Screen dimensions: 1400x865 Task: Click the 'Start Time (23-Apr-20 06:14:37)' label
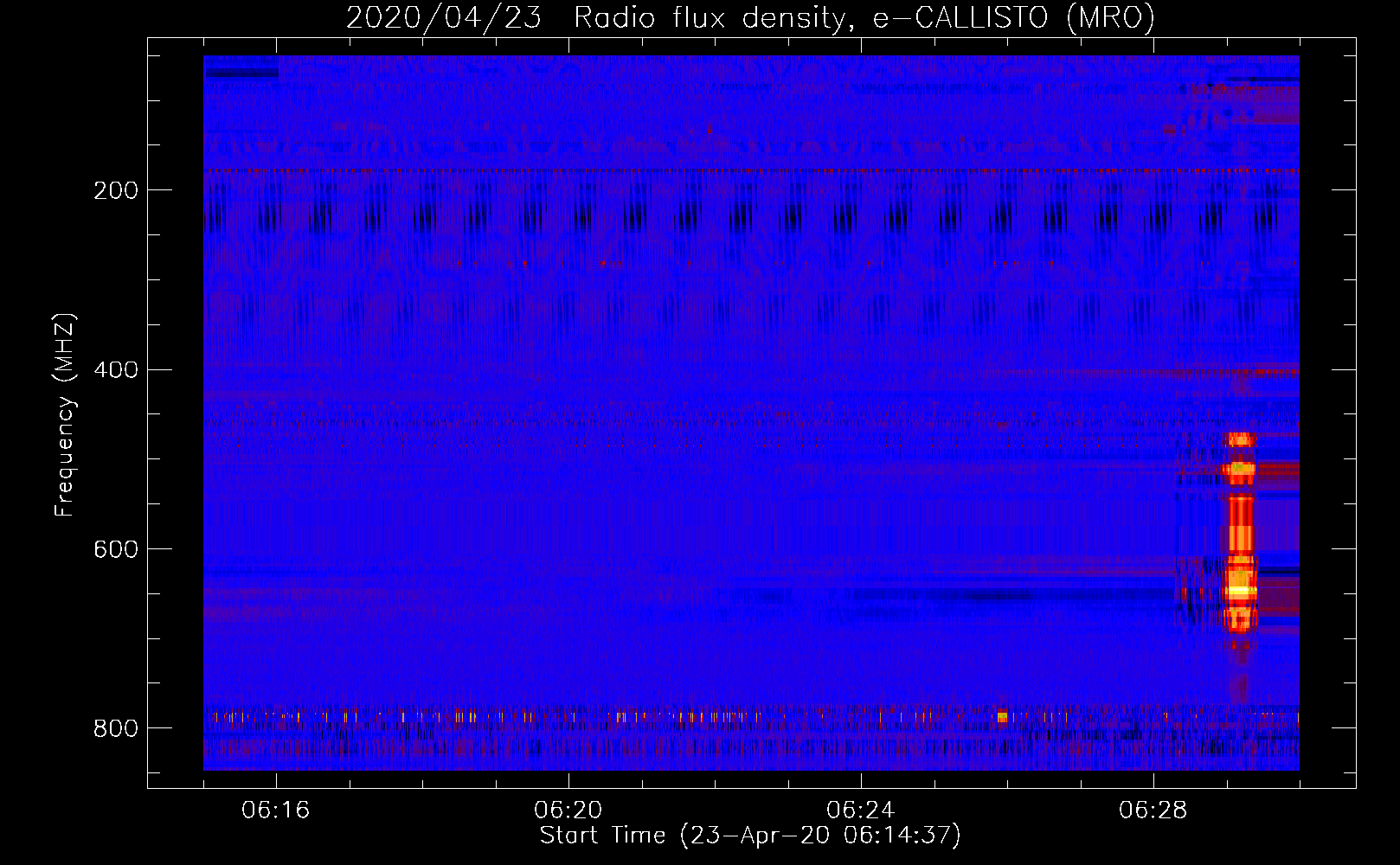[x=750, y=836]
